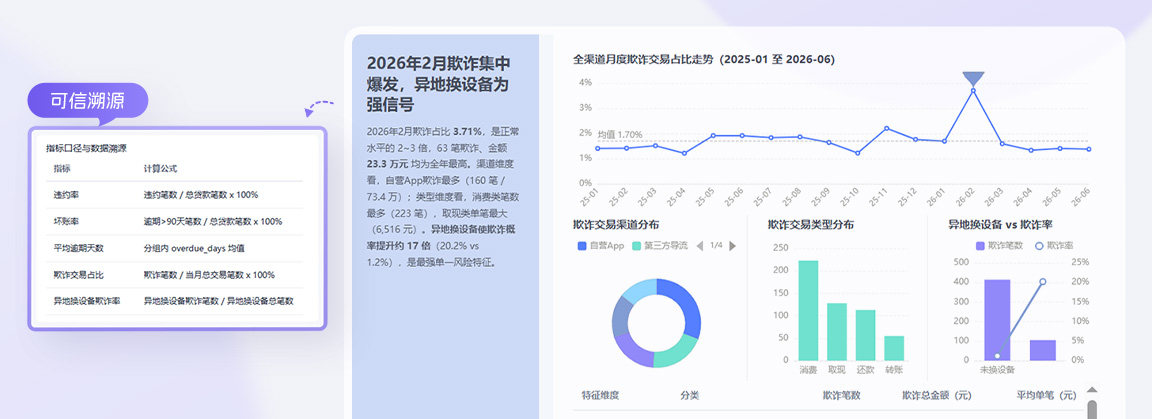Click the headline 2026年2月欺诈集中爆发

click(x=438, y=84)
